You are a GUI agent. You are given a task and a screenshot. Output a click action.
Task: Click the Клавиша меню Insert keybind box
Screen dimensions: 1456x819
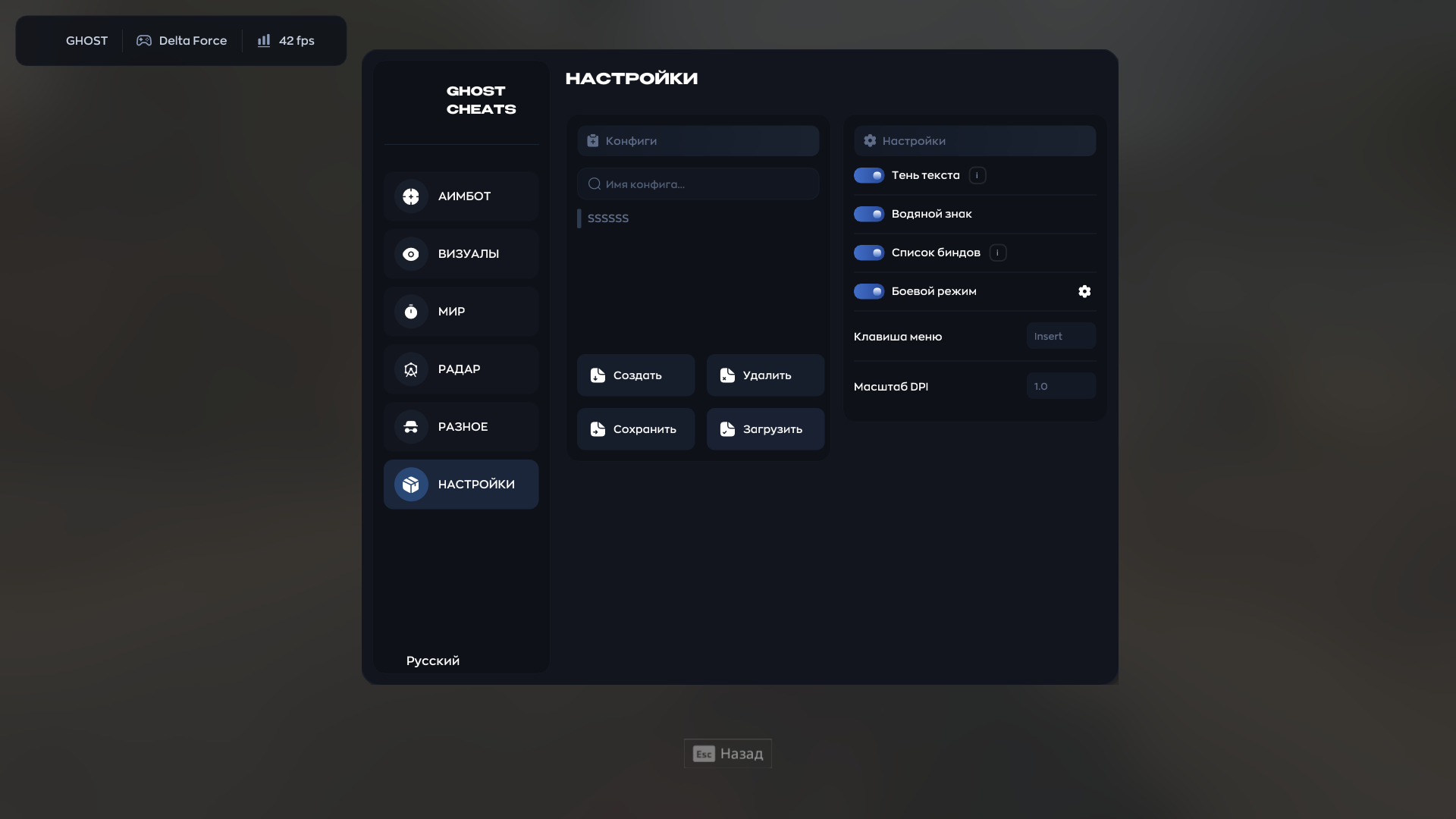point(1061,336)
